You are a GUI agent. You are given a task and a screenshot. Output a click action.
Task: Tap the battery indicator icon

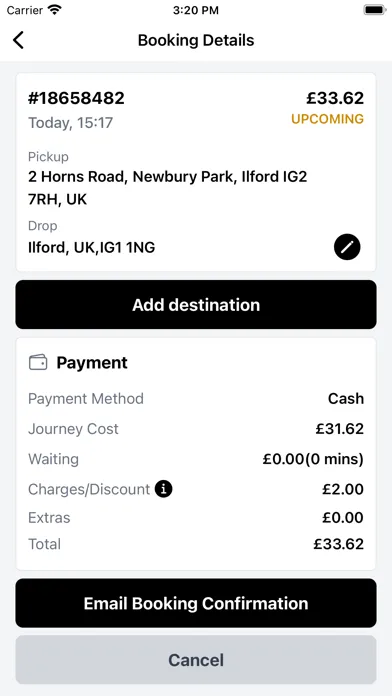pos(374,10)
